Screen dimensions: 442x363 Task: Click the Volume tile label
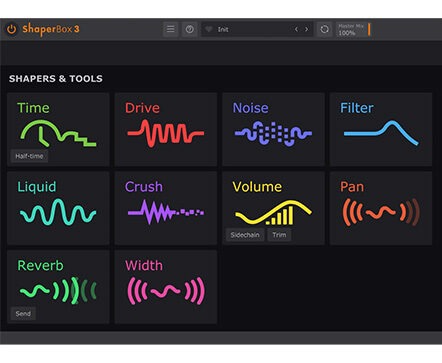[x=257, y=187]
